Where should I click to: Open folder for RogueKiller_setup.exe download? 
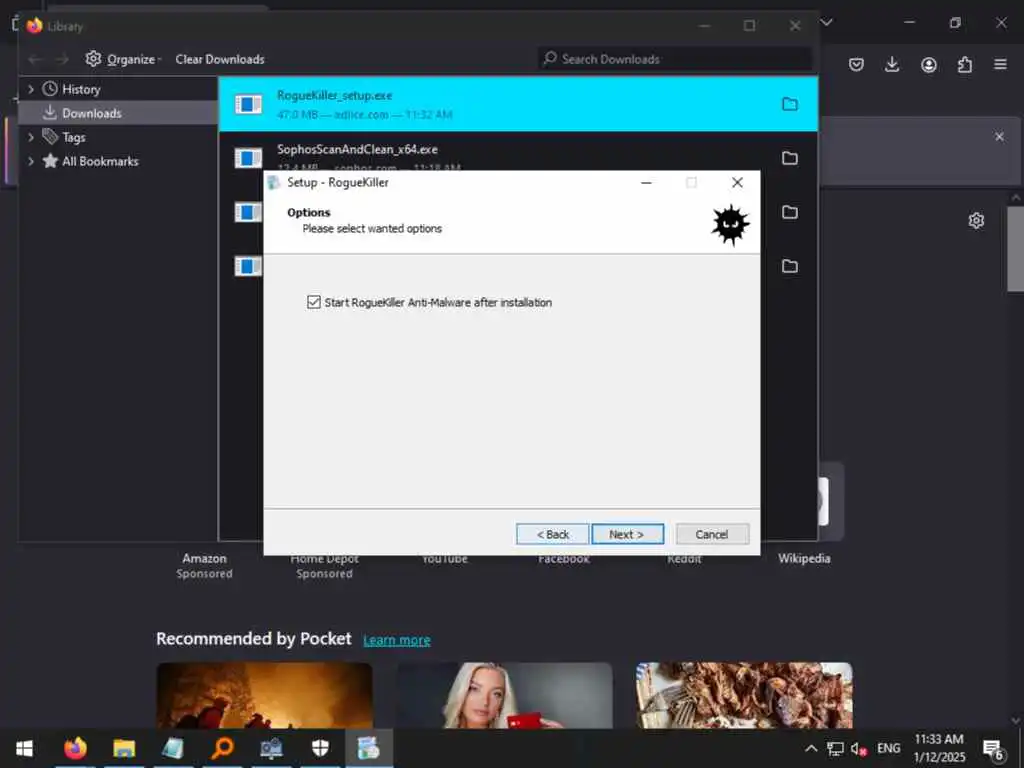(x=790, y=104)
